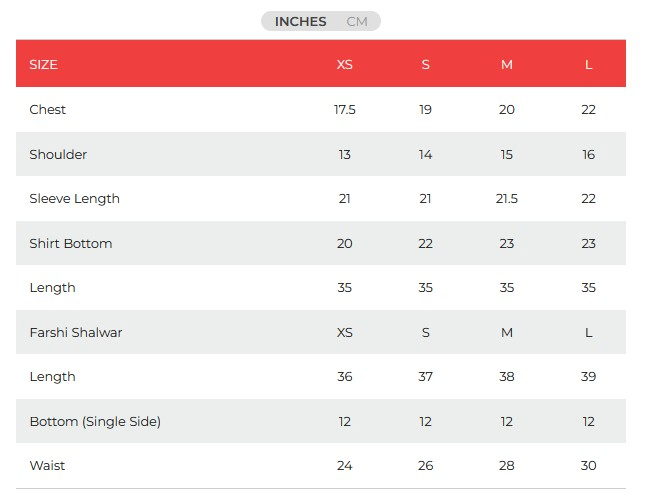Select the Shoulder row label
Screen dimensions: 646x497
pos(58,154)
